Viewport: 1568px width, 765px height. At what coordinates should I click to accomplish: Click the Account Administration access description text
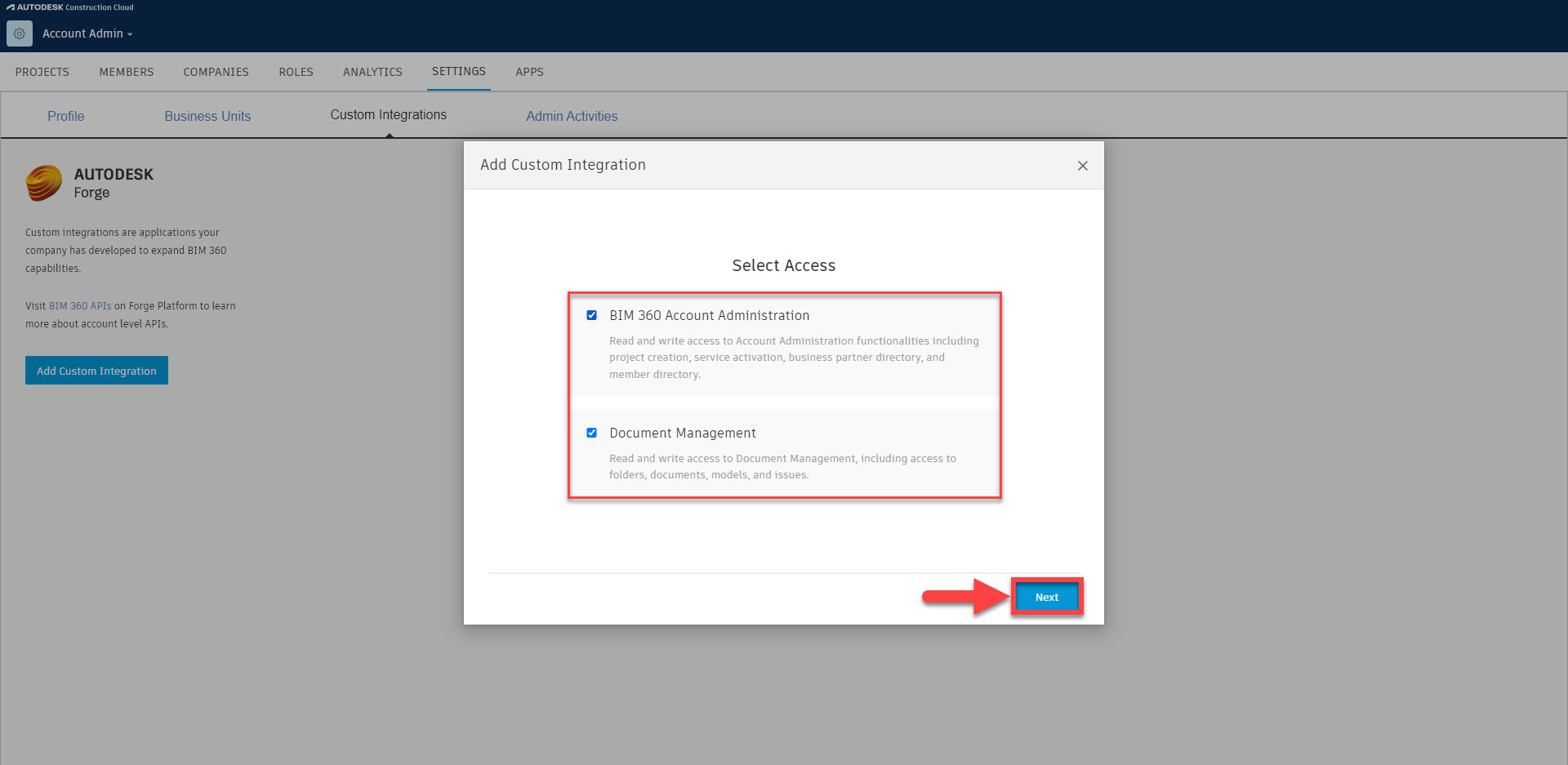click(794, 358)
